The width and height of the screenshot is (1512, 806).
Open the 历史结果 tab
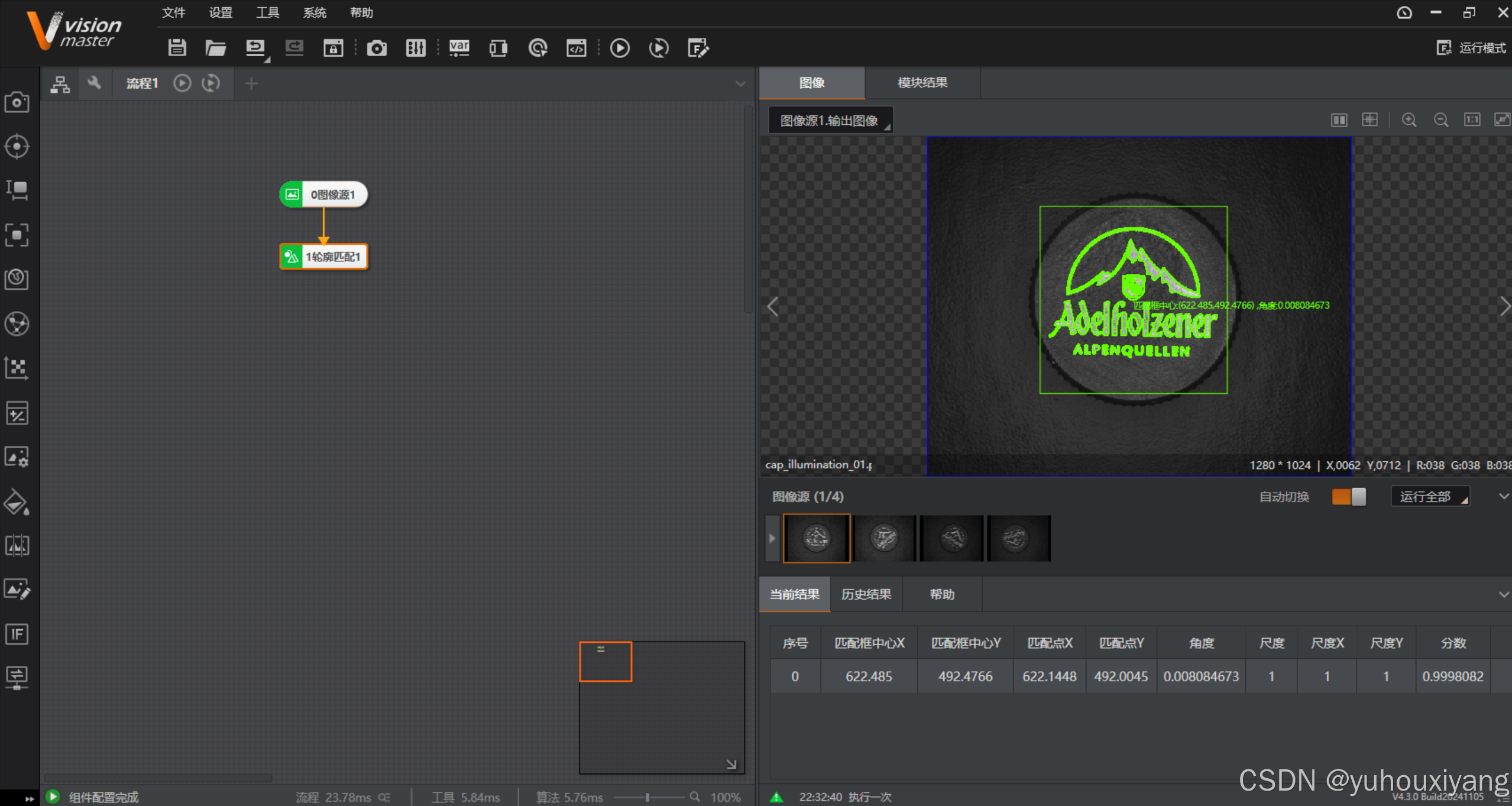click(x=866, y=594)
